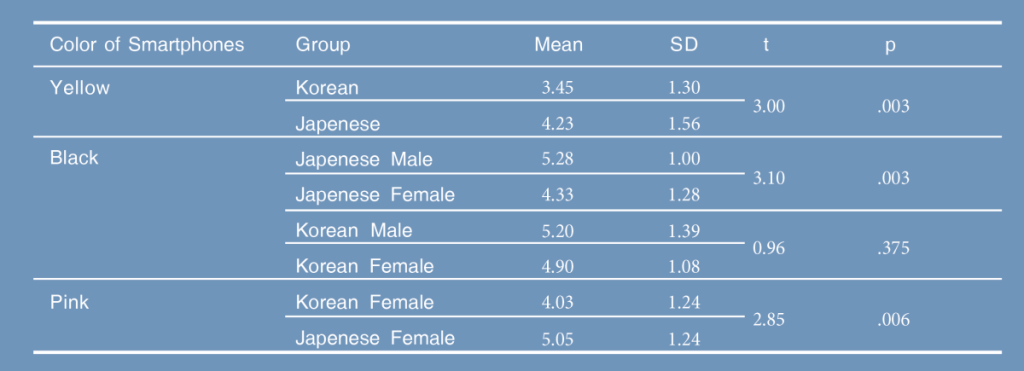Select the p value .375
Screen dimensions: 1024x371
point(893,248)
